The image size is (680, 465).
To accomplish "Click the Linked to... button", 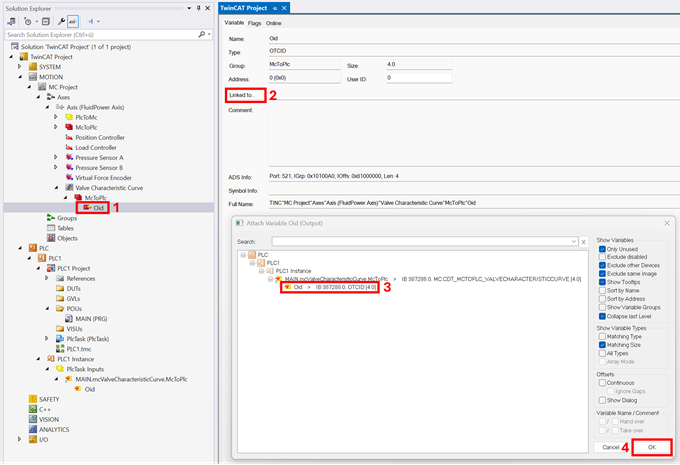I will [245, 95].
